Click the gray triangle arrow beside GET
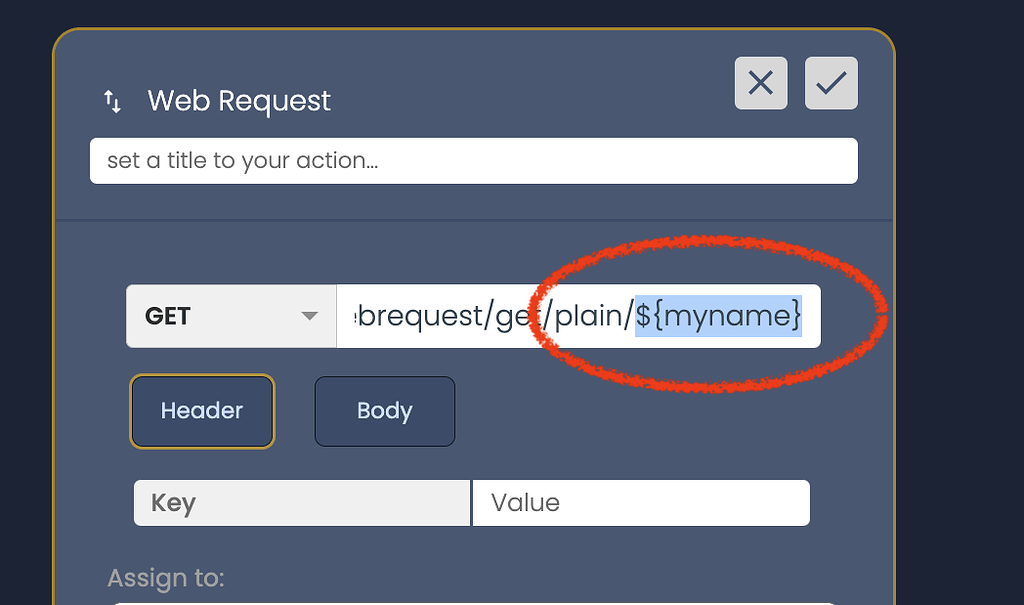Image resolution: width=1024 pixels, height=605 pixels. (309, 316)
